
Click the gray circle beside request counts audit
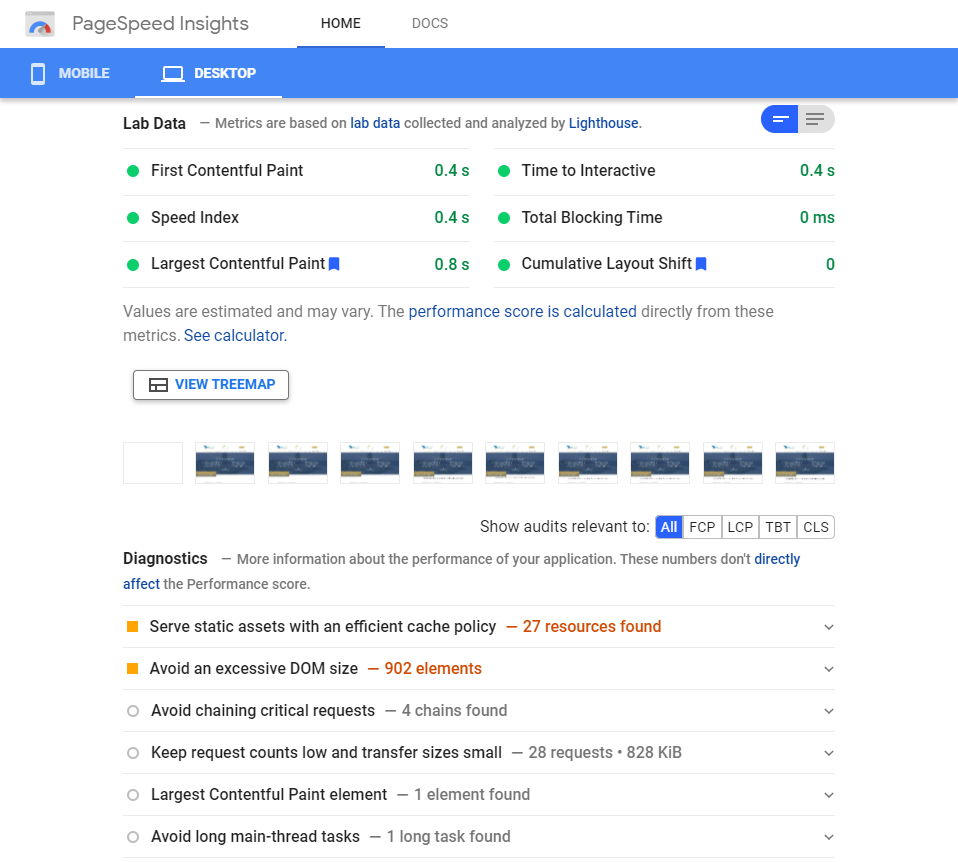[x=133, y=753]
